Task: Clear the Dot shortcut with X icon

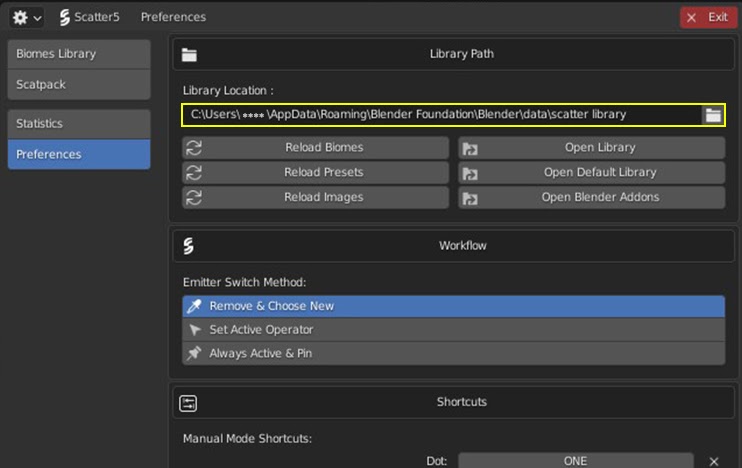Action: [x=714, y=461]
